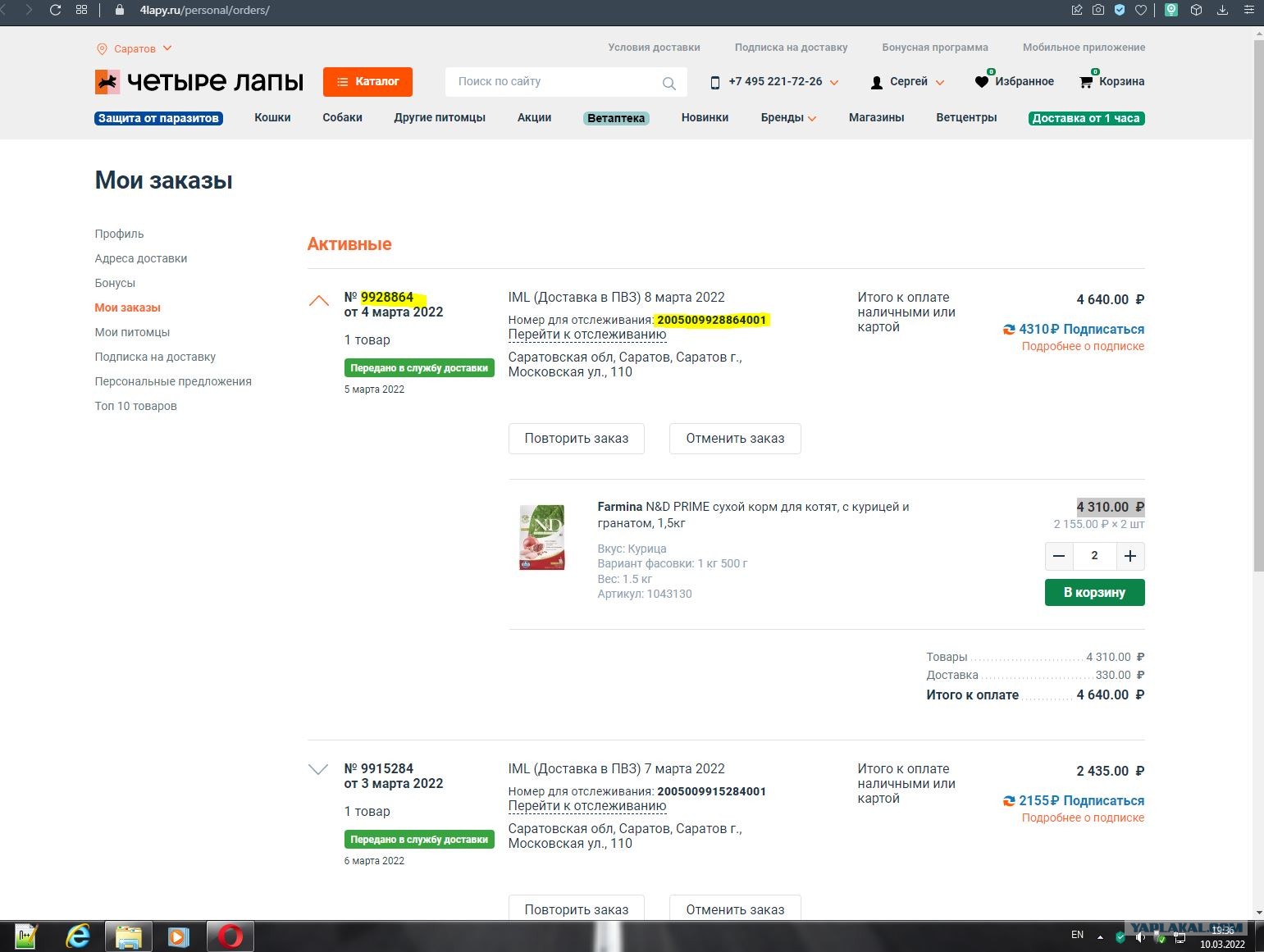Add Farmina to cart via В корзину
Screen dimensions: 1264x952
1094,593
